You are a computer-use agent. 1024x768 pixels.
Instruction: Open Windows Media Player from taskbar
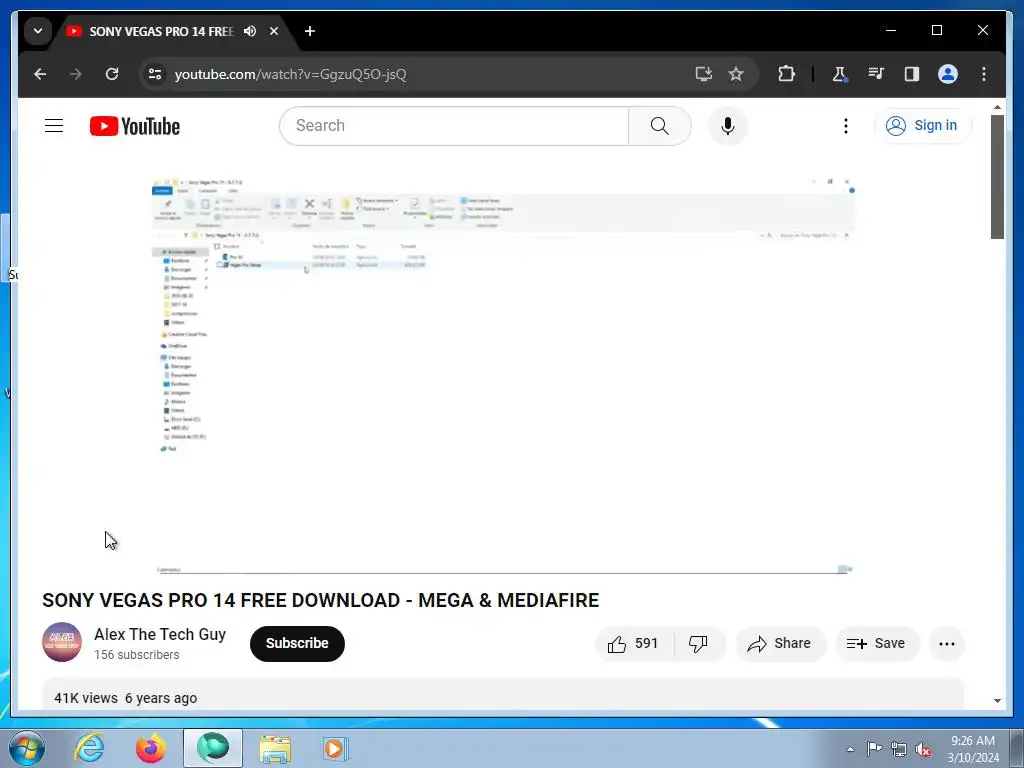click(x=337, y=748)
